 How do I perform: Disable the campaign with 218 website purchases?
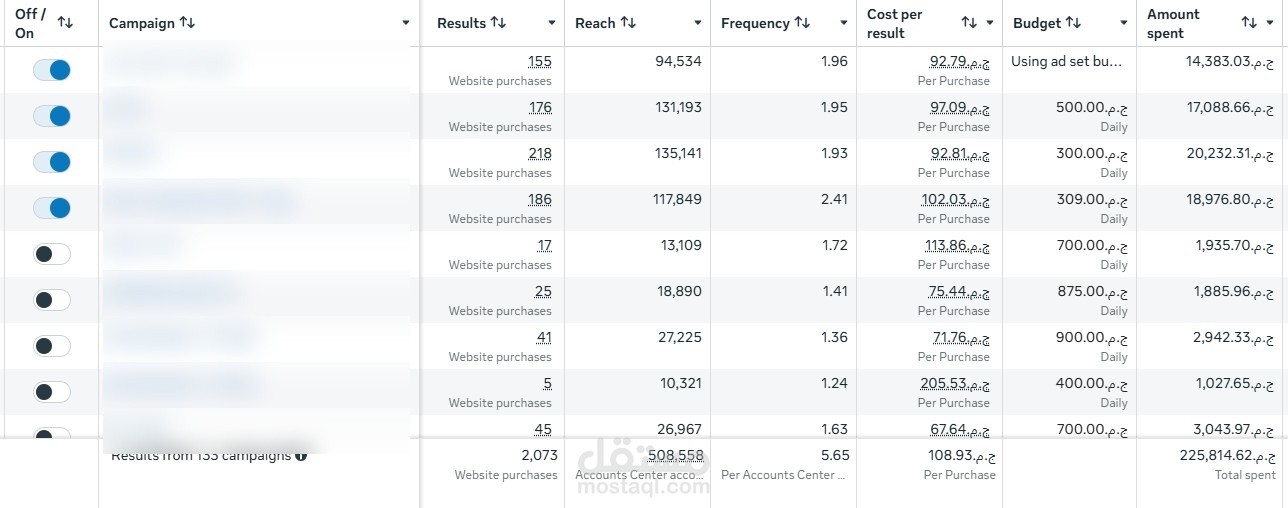52,162
